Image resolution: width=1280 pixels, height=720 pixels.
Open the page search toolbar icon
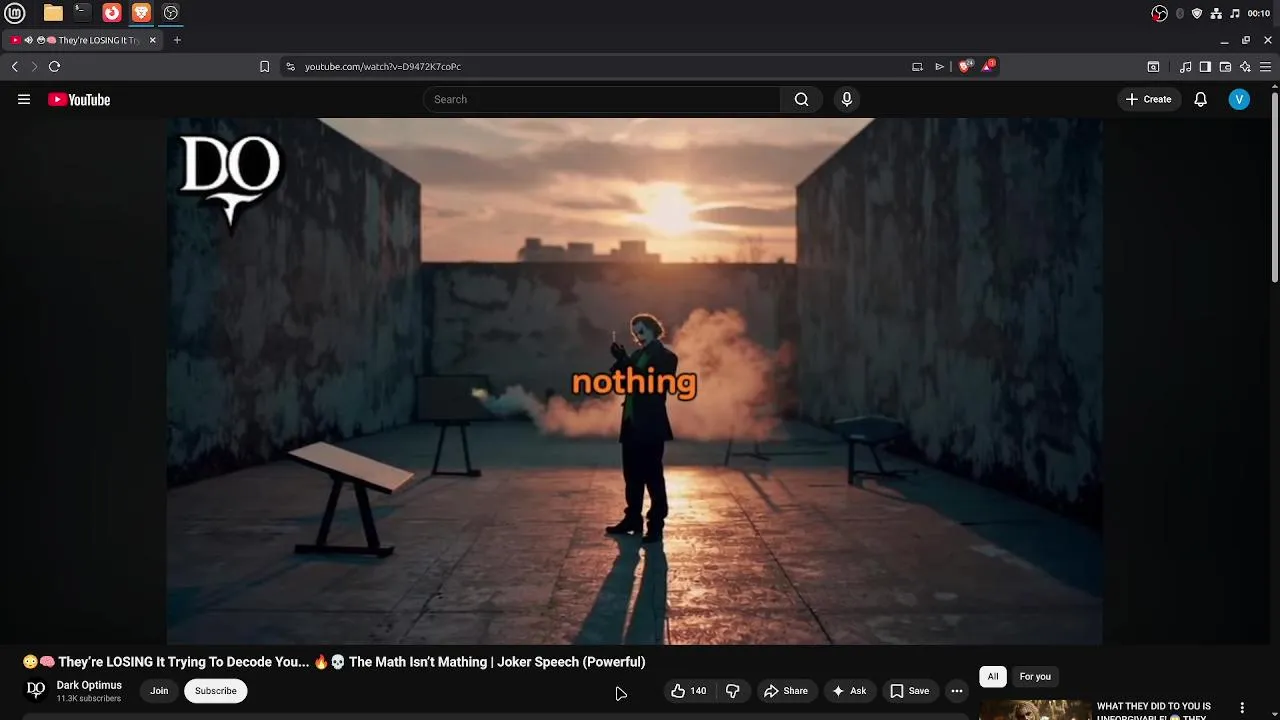[1153, 67]
